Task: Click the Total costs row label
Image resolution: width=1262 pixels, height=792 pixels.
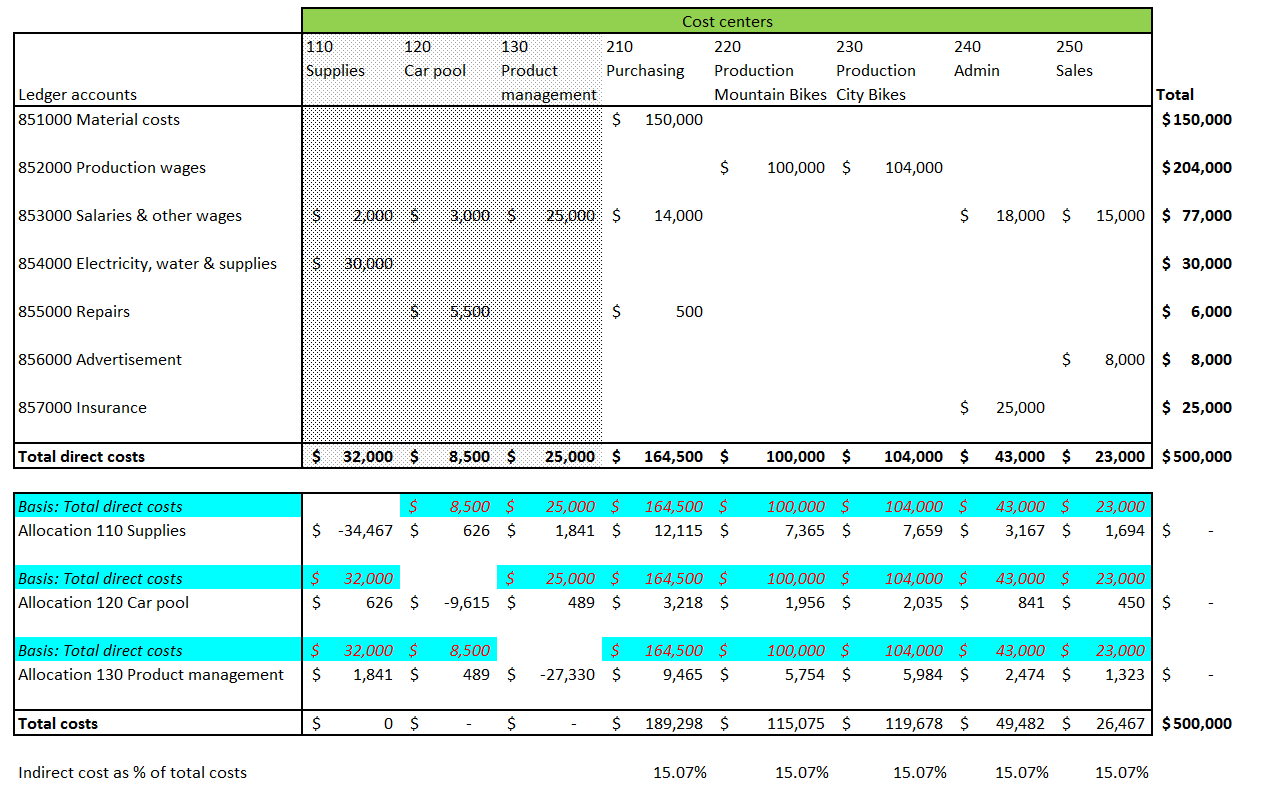Action: [58, 724]
